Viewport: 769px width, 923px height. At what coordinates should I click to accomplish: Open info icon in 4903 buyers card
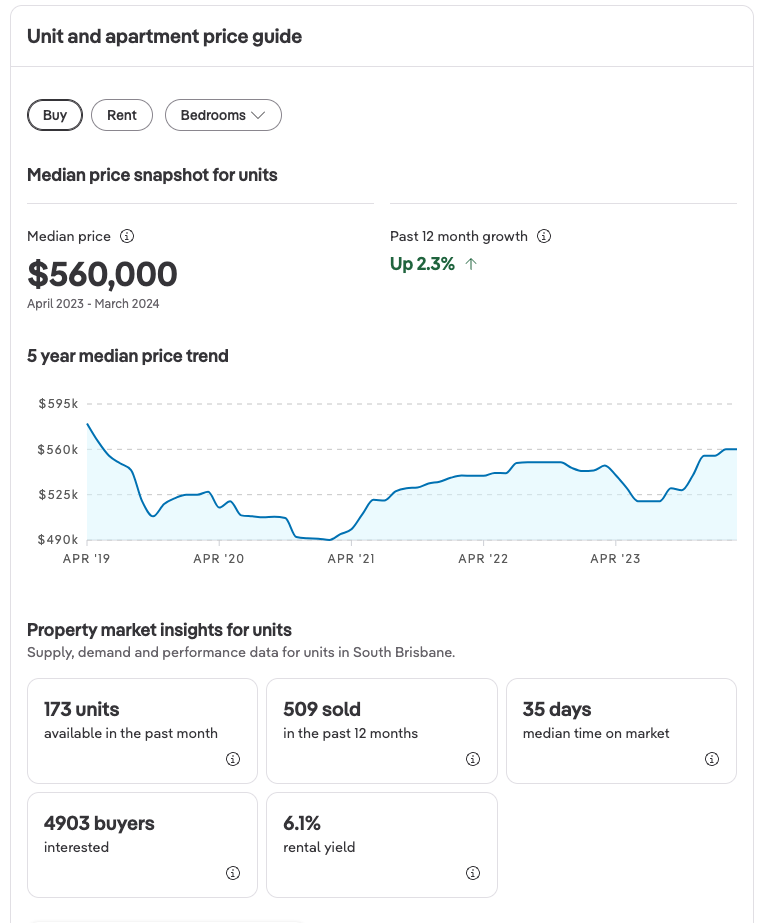pos(233,873)
